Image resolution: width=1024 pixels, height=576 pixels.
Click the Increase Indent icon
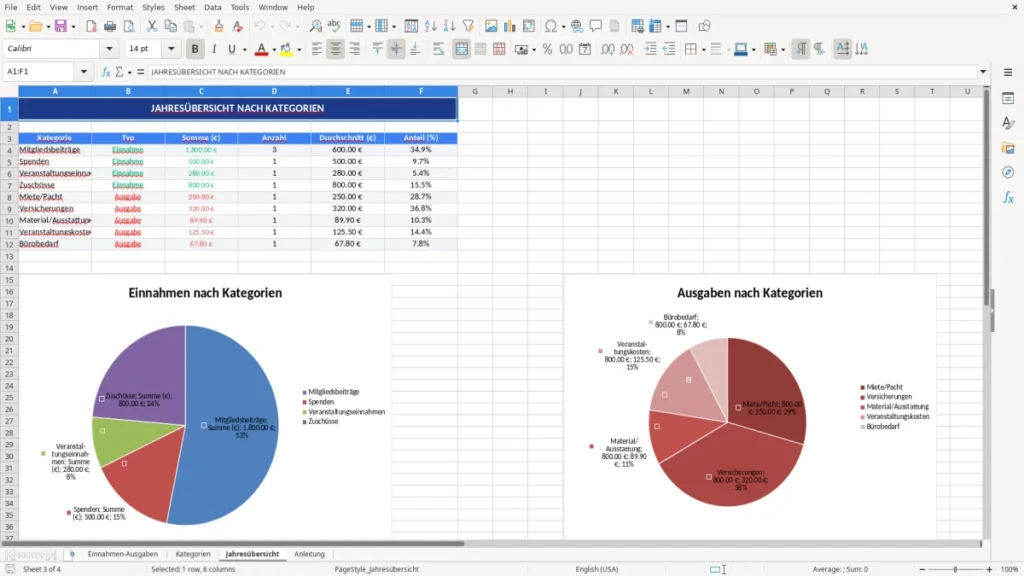coord(650,49)
